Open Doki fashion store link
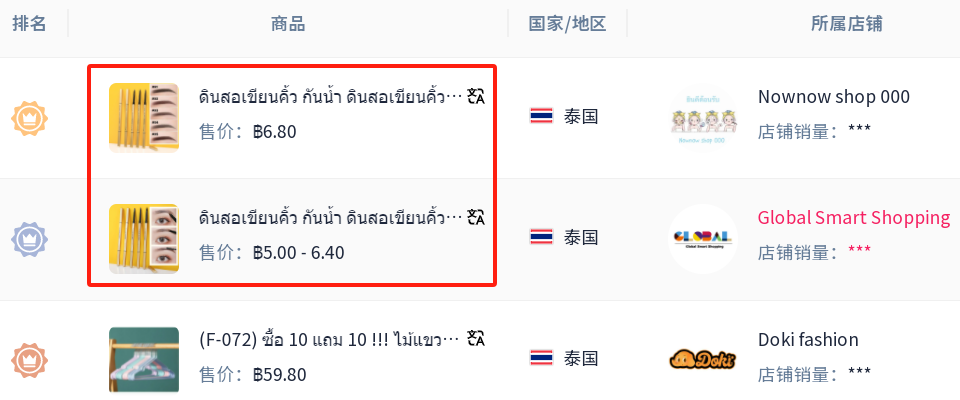 pyautogui.click(x=808, y=340)
